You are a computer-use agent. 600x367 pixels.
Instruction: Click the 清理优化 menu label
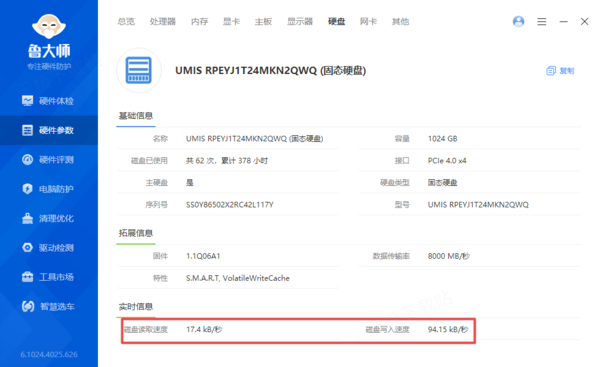[x=56, y=219]
